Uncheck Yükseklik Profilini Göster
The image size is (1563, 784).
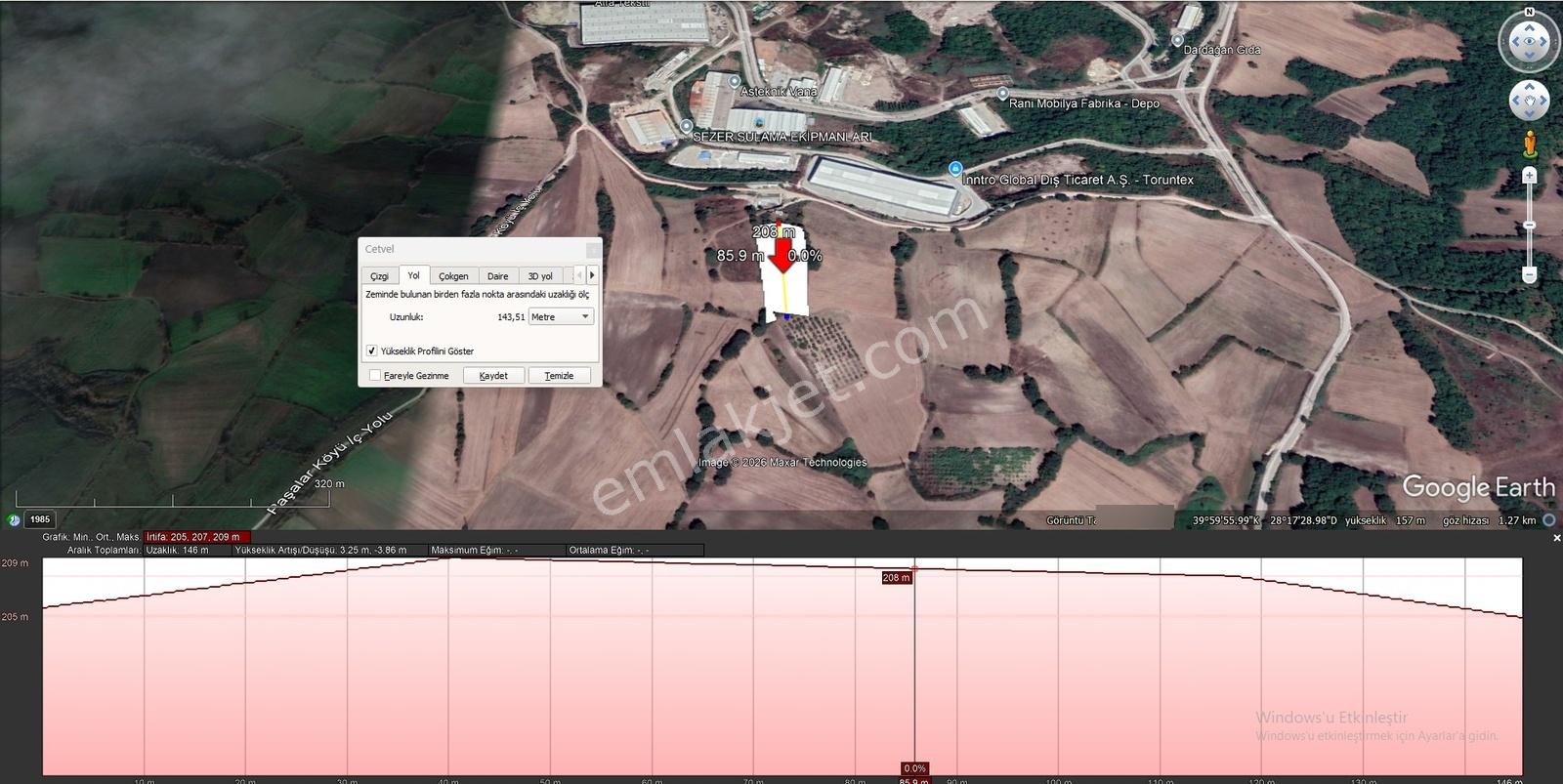(371, 351)
